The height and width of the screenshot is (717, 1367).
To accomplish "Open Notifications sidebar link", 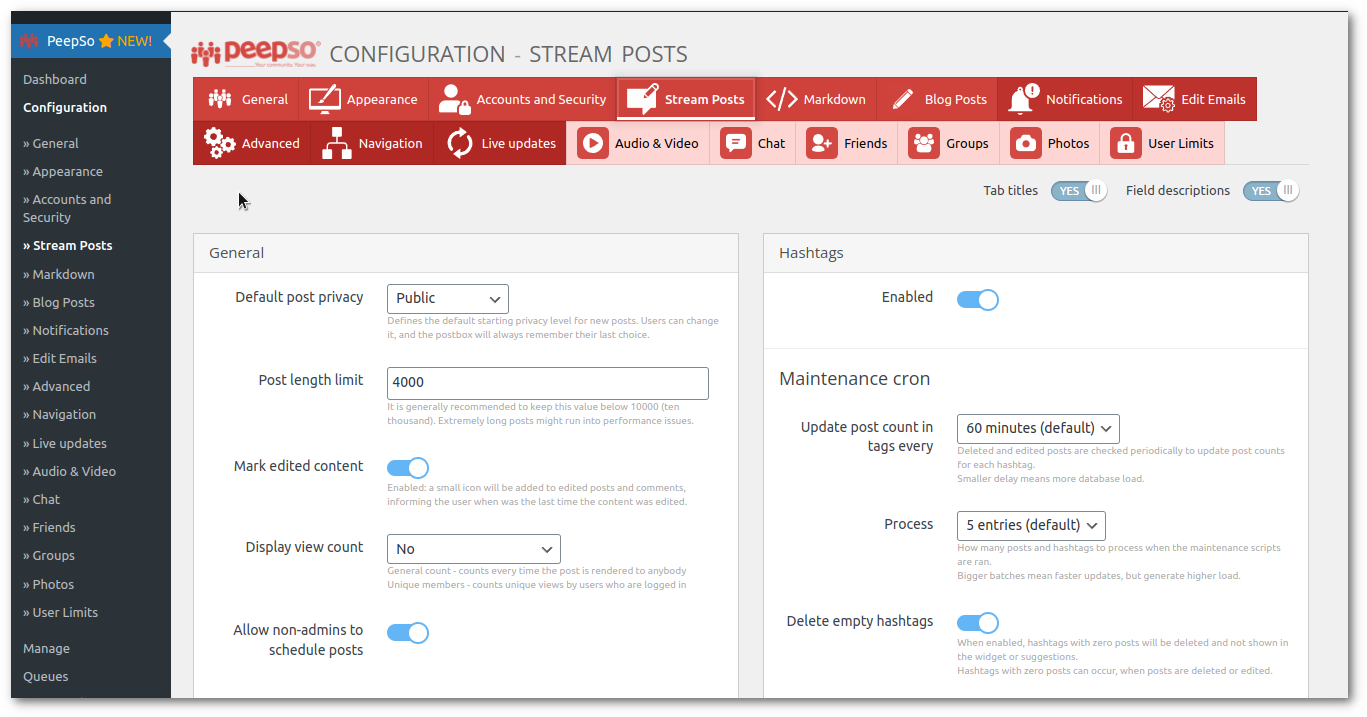I will [66, 330].
